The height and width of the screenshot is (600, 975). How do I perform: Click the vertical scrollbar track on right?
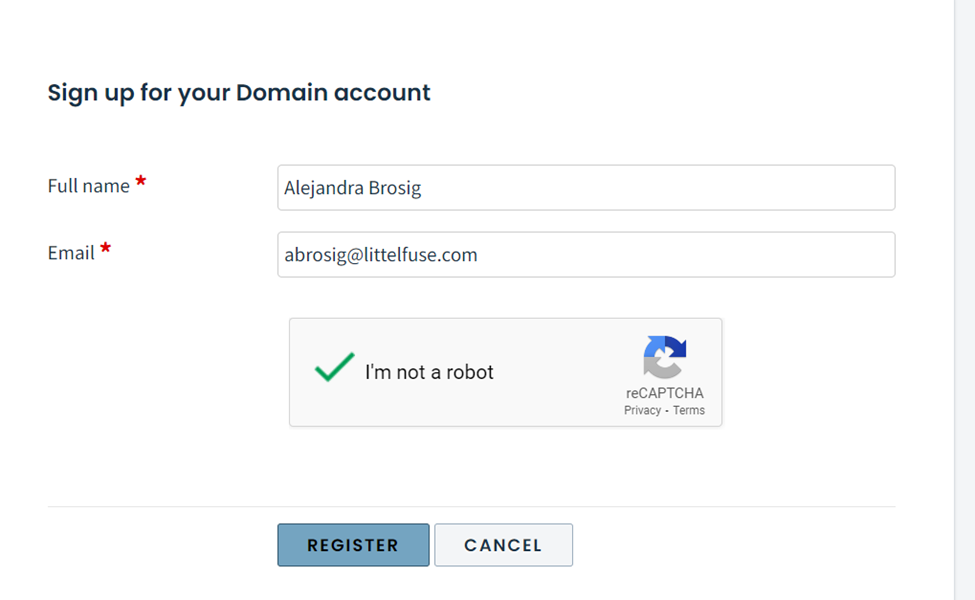pos(965,300)
